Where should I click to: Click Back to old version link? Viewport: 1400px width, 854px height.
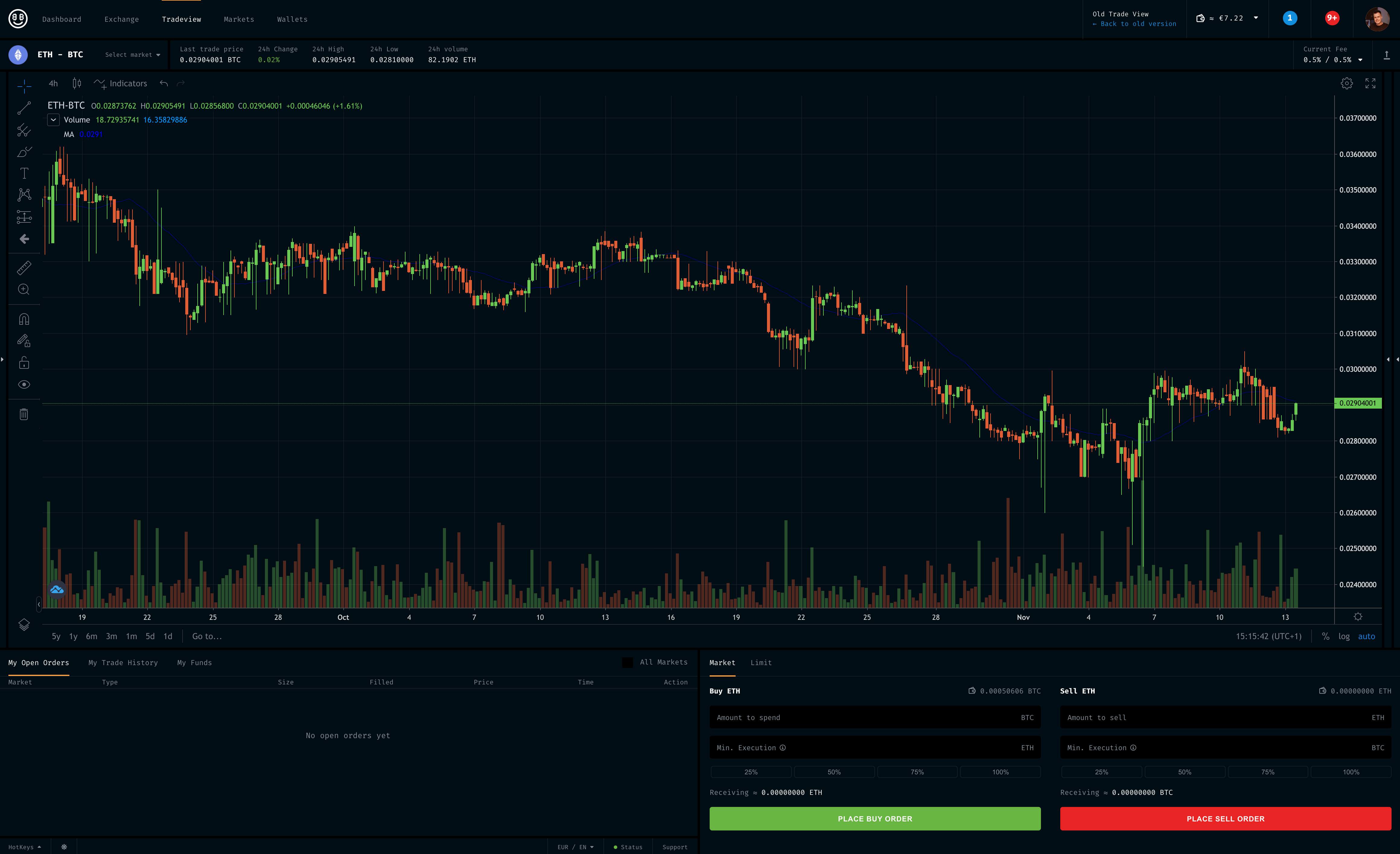[x=1134, y=24]
